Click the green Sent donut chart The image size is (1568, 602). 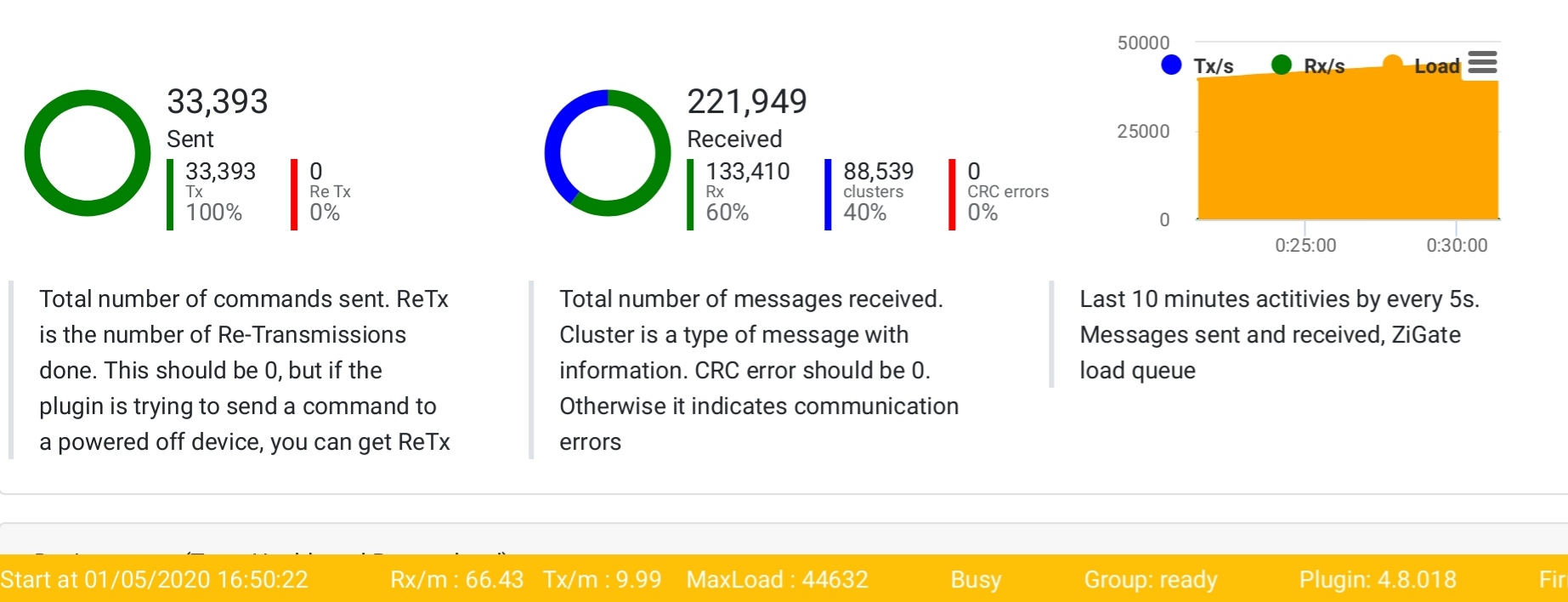88,153
